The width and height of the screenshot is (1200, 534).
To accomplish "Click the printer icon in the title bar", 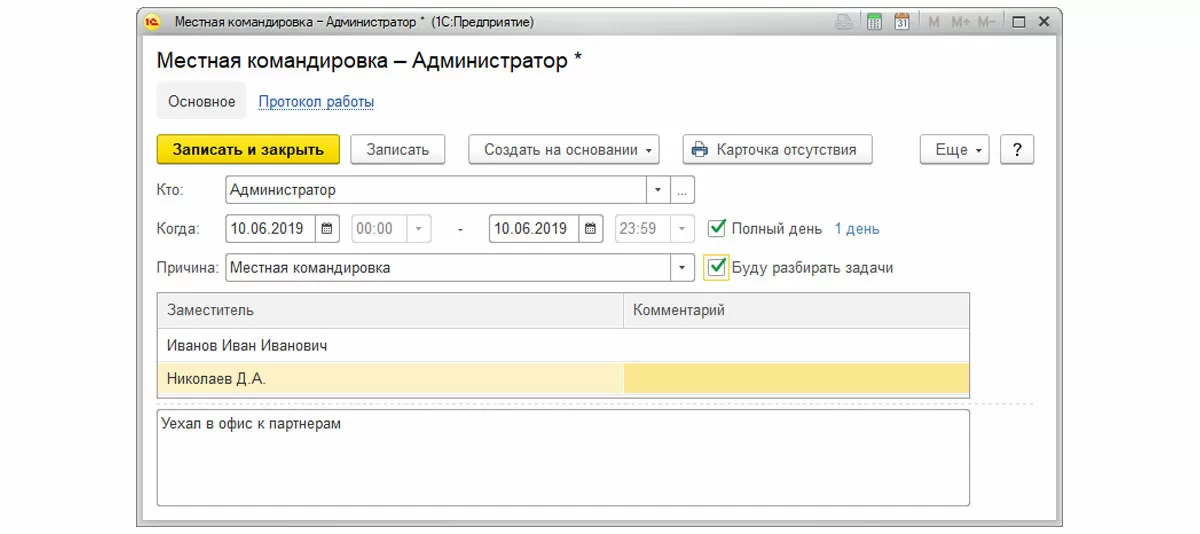I will (x=844, y=22).
